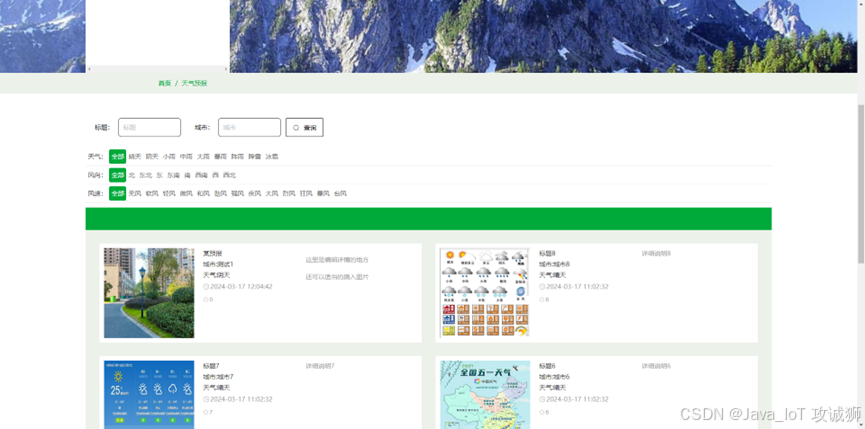
Task: Filter weather by 阵雨
Action: pyautogui.click(x=238, y=157)
